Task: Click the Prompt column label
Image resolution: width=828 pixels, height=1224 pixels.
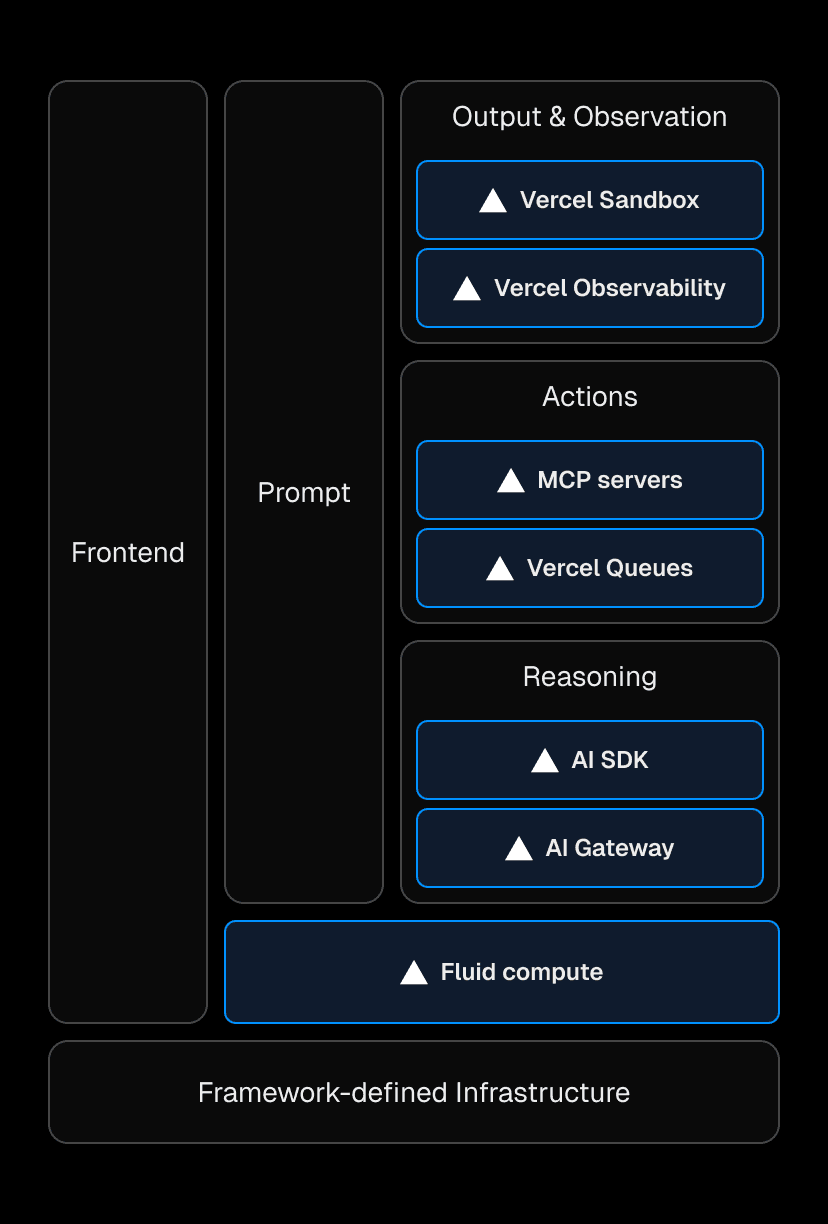Action: point(304,492)
